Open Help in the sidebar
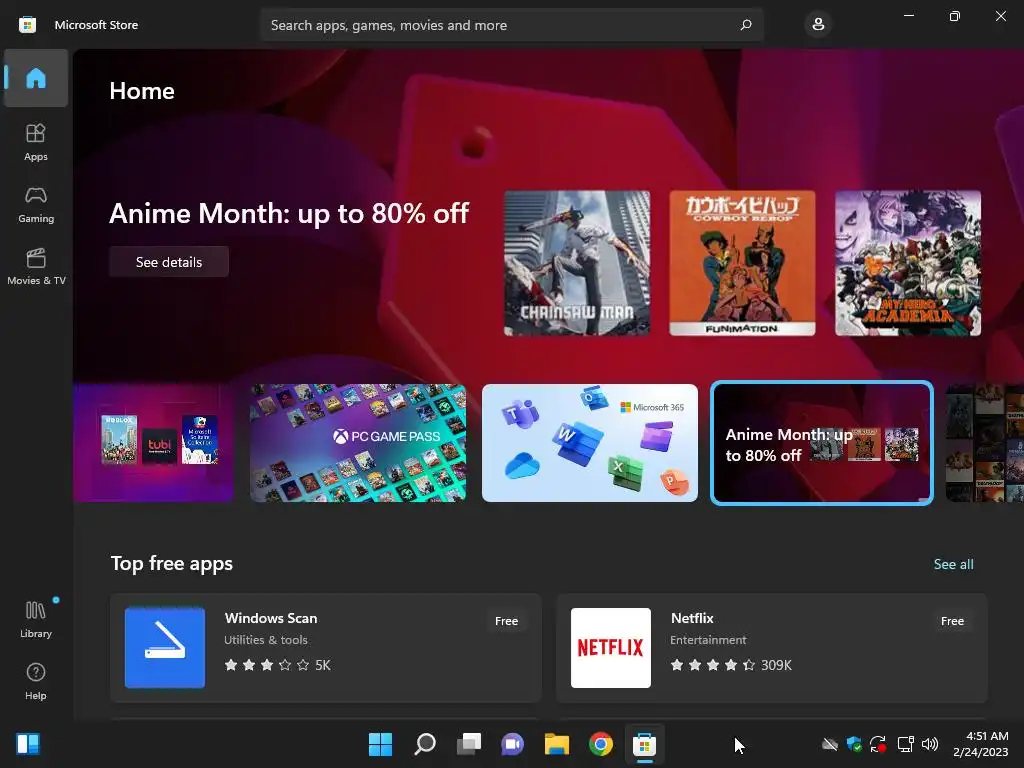The height and width of the screenshot is (768, 1024). point(36,681)
